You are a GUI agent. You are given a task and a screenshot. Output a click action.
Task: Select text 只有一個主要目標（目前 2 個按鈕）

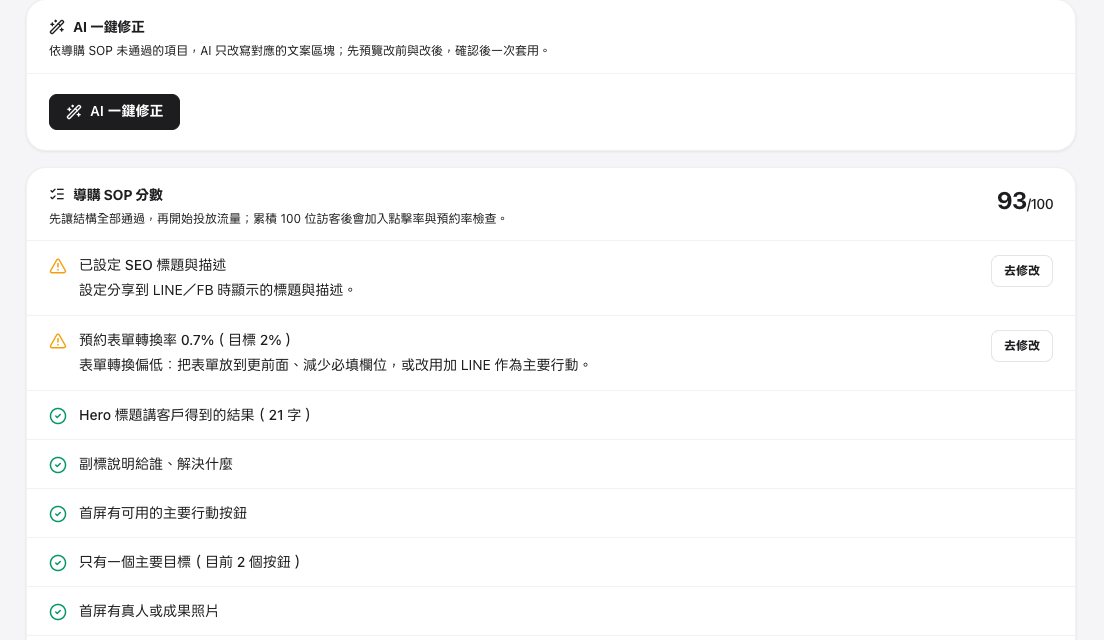[190, 562]
